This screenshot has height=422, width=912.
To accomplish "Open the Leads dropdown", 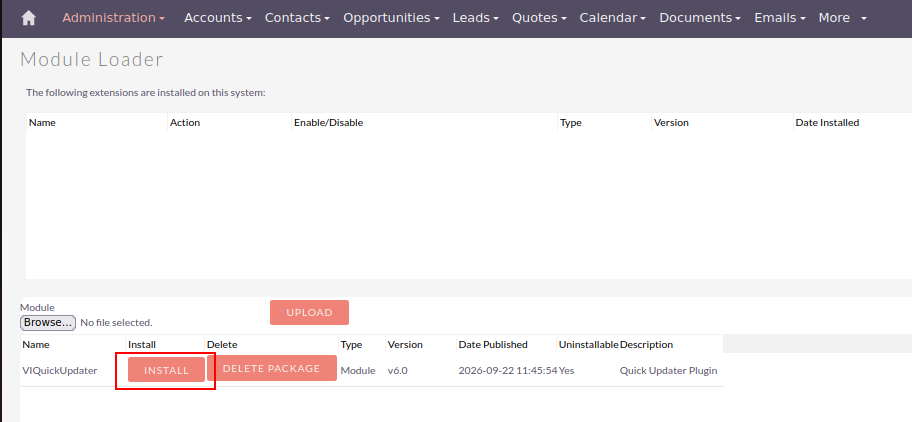I will [x=476, y=18].
